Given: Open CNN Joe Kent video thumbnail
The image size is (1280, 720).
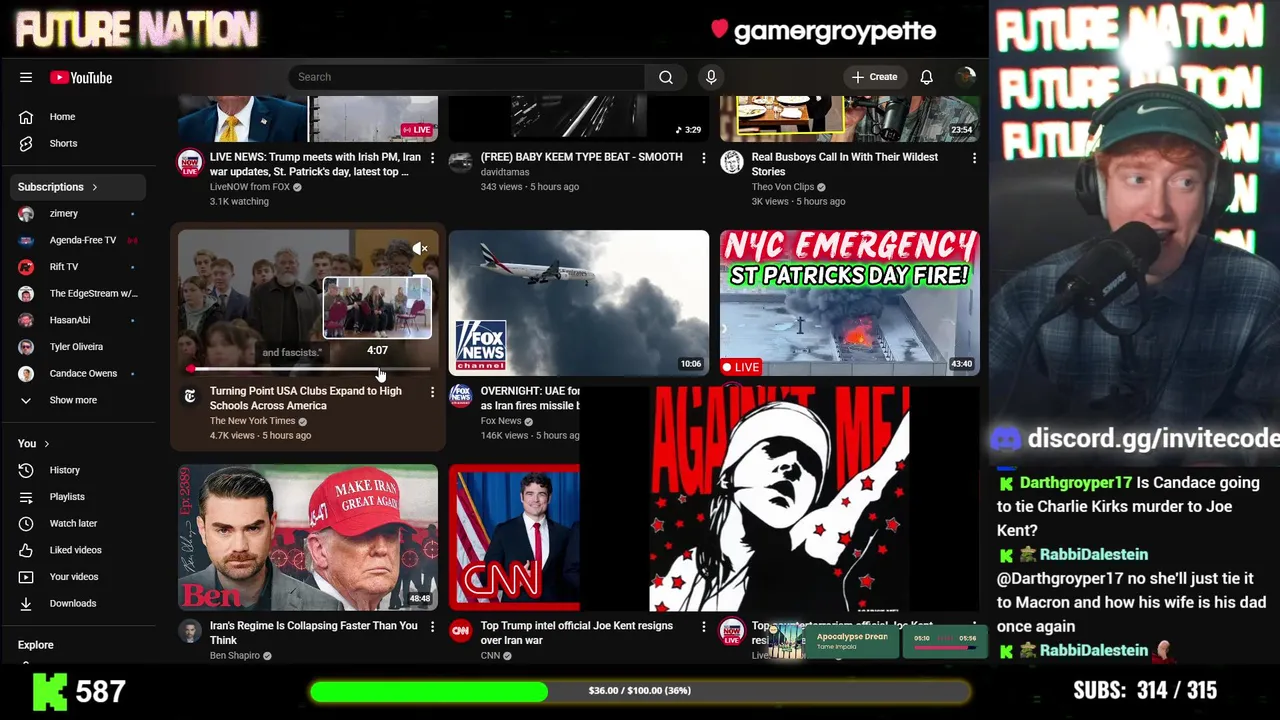Looking at the screenshot, I should click(x=514, y=537).
